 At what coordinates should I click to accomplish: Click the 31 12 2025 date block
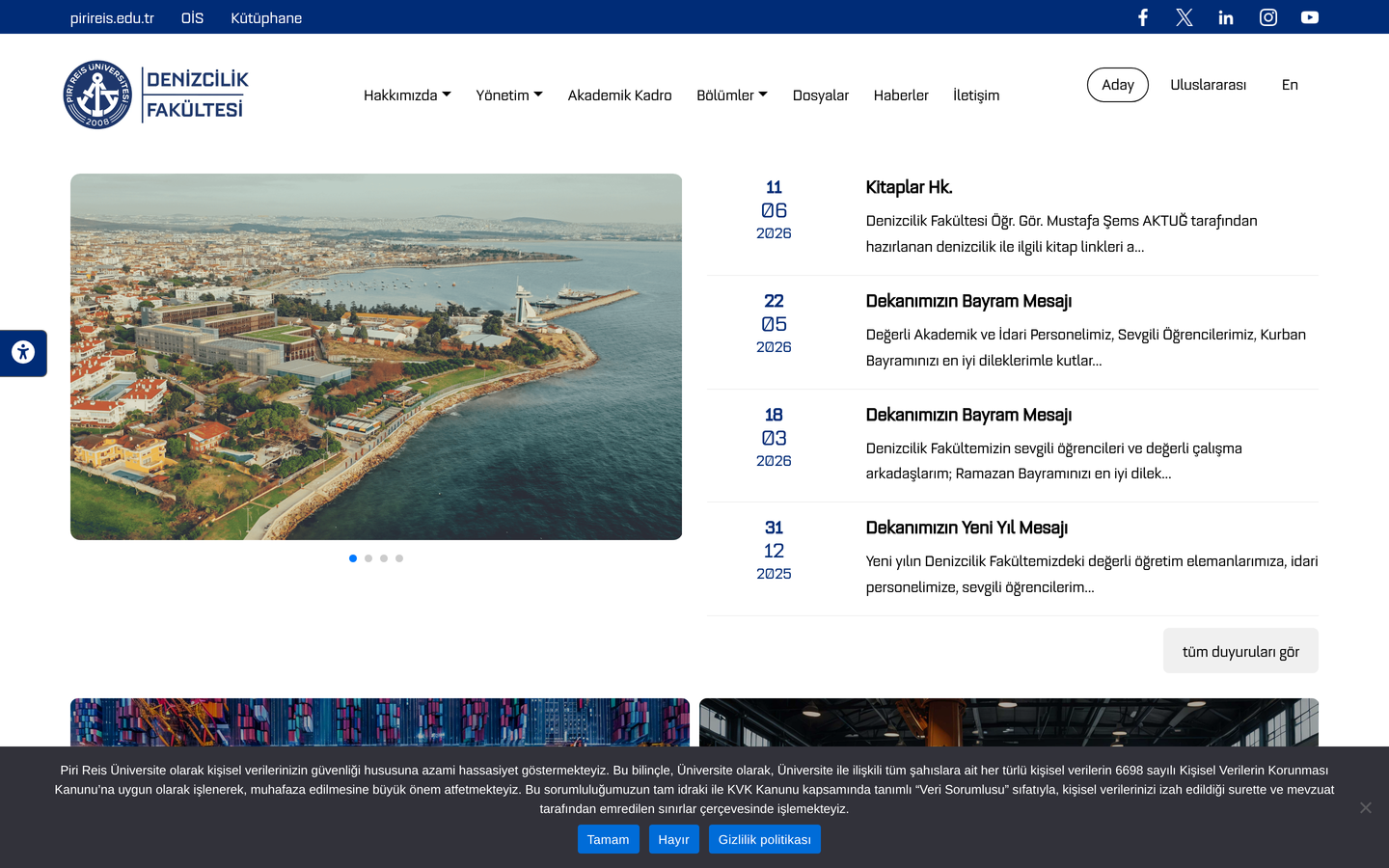click(774, 550)
